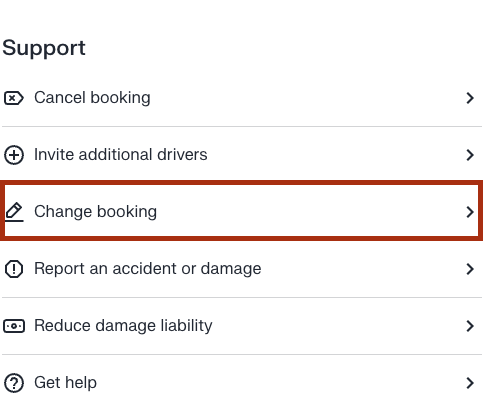
Task: Click the pencil edit icon
Action: pos(14,212)
